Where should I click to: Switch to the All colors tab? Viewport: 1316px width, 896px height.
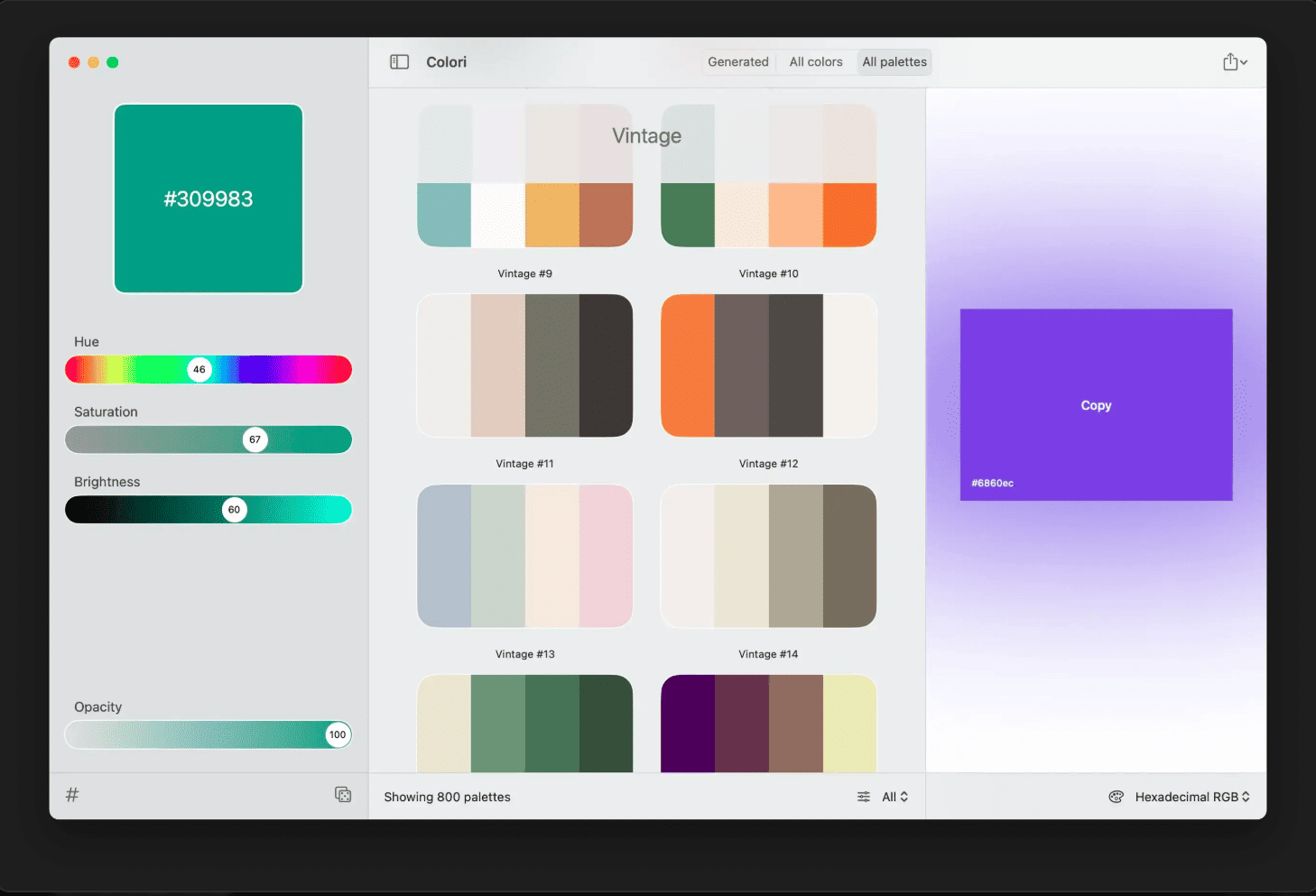pos(816,62)
